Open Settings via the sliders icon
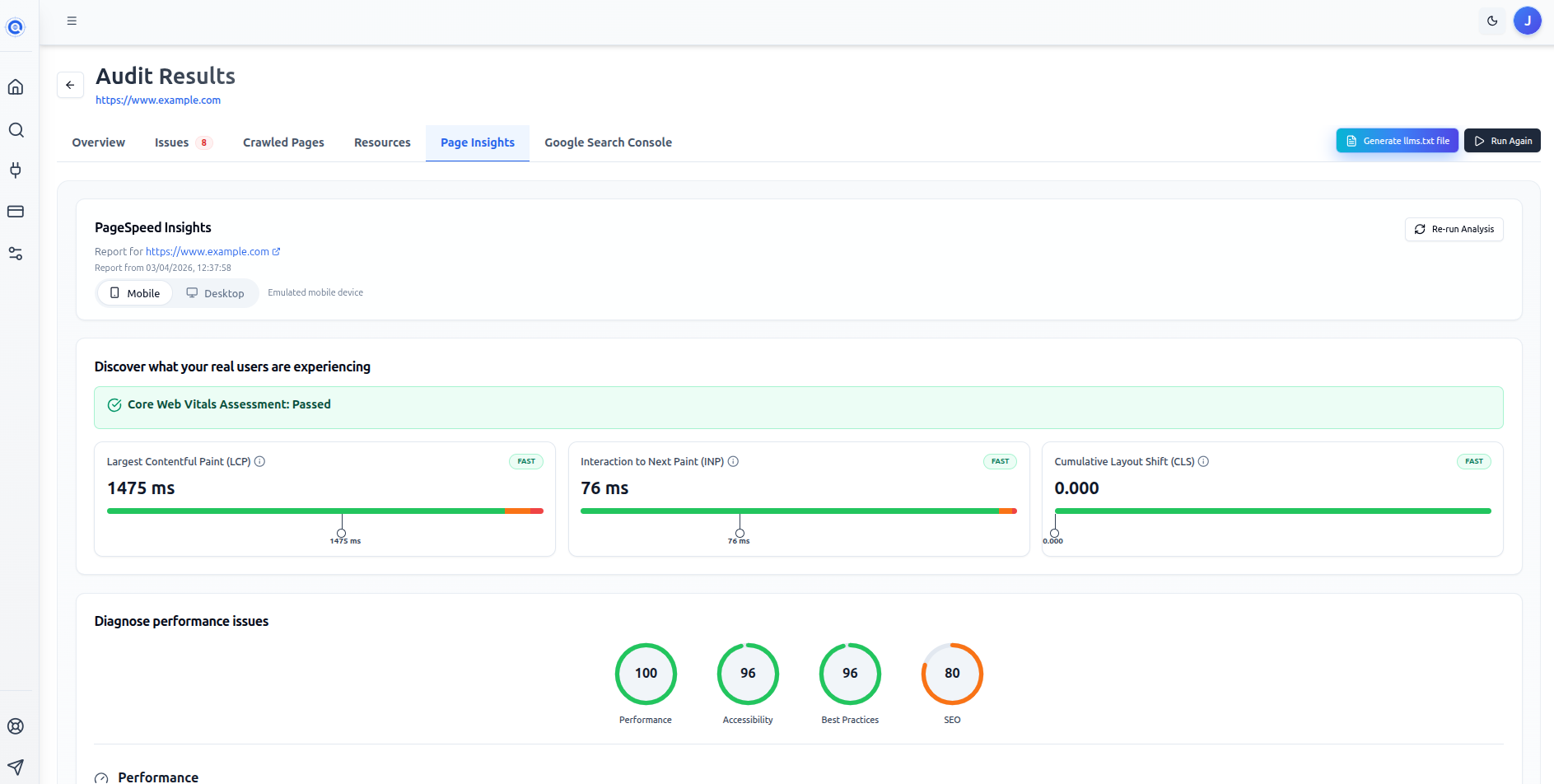 pyautogui.click(x=15, y=254)
